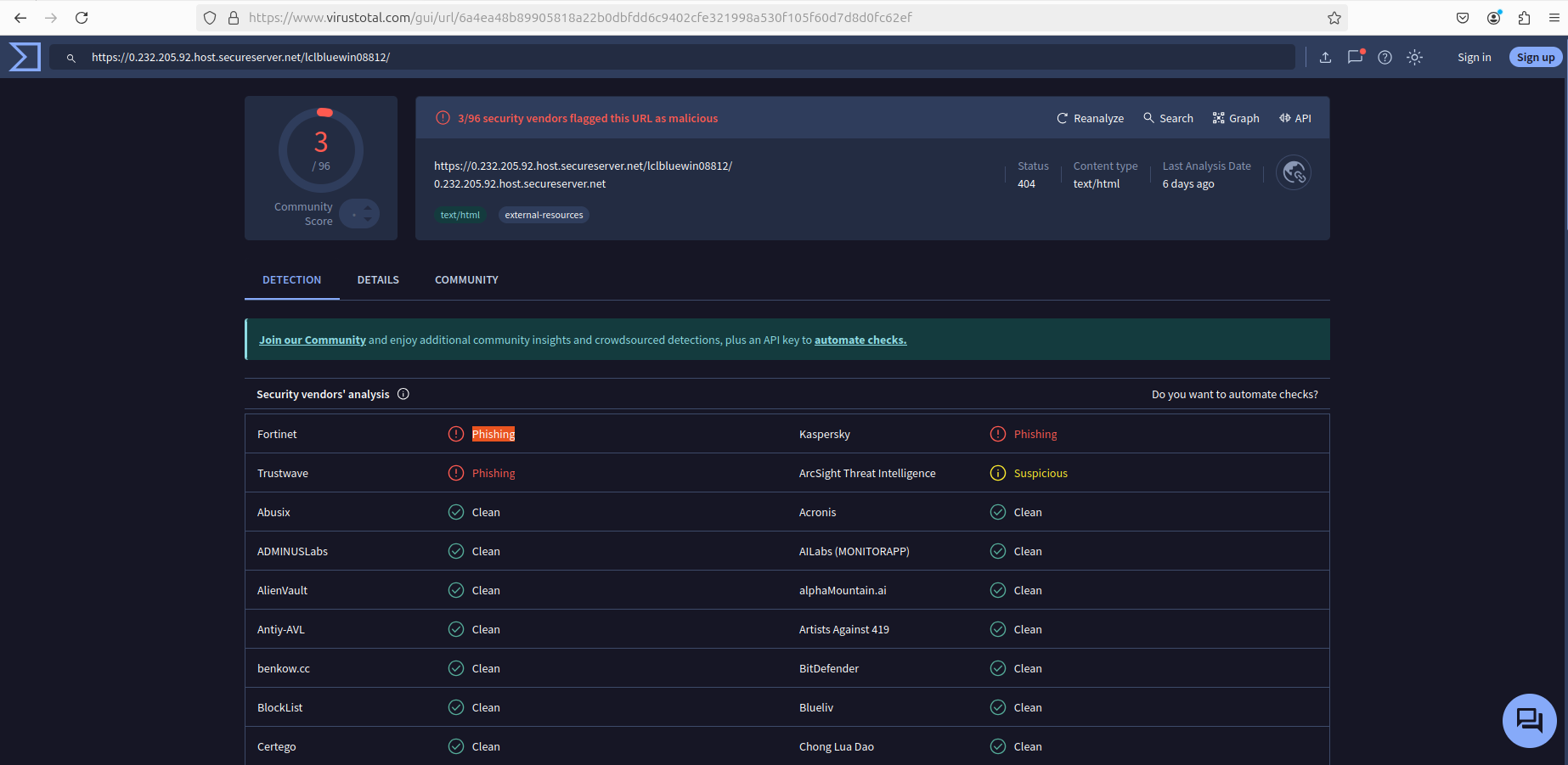
Task: Click the ADMINUSLabs vendor name
Action: [292, 551]
